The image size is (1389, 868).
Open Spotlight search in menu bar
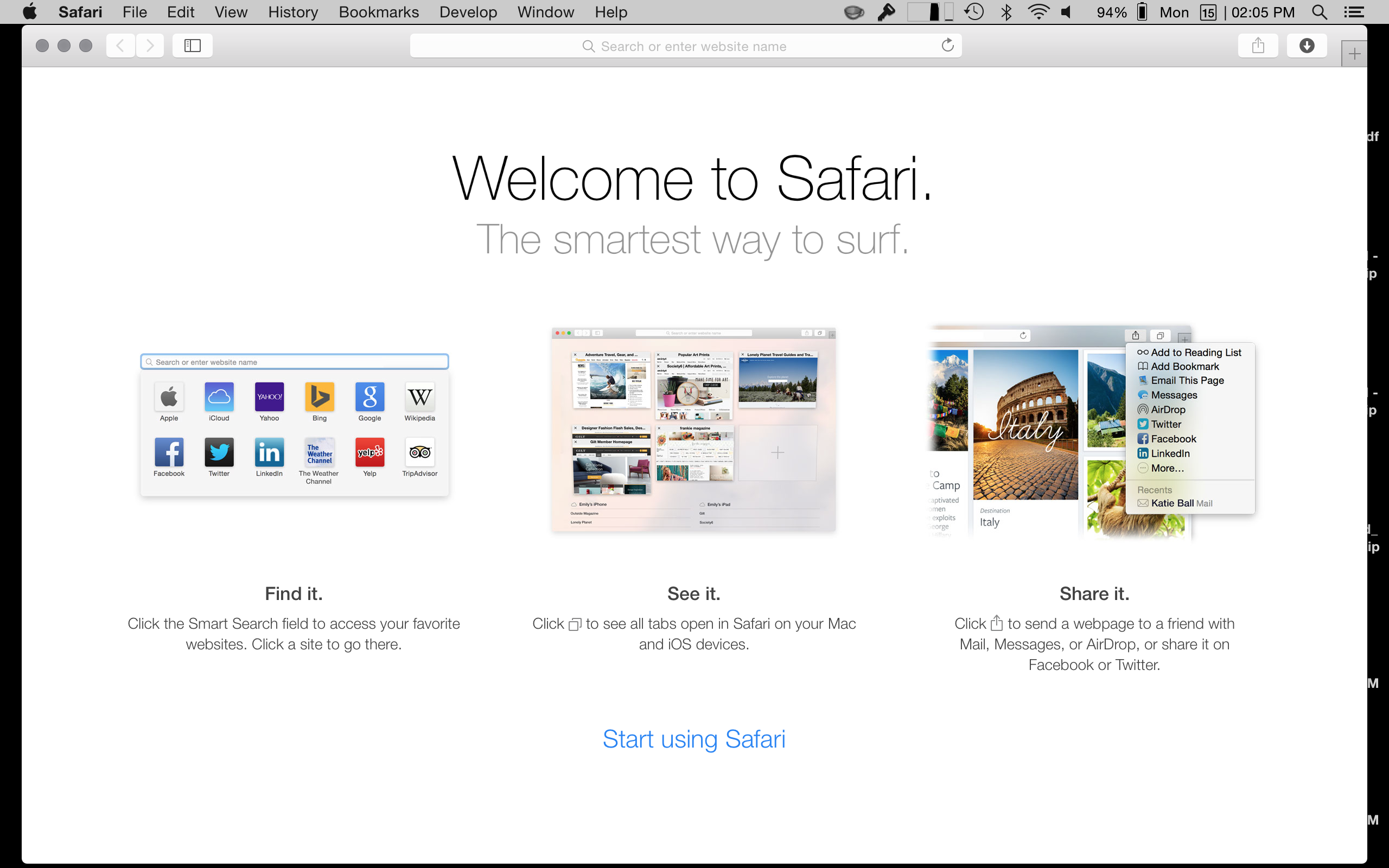point(1320,12)
